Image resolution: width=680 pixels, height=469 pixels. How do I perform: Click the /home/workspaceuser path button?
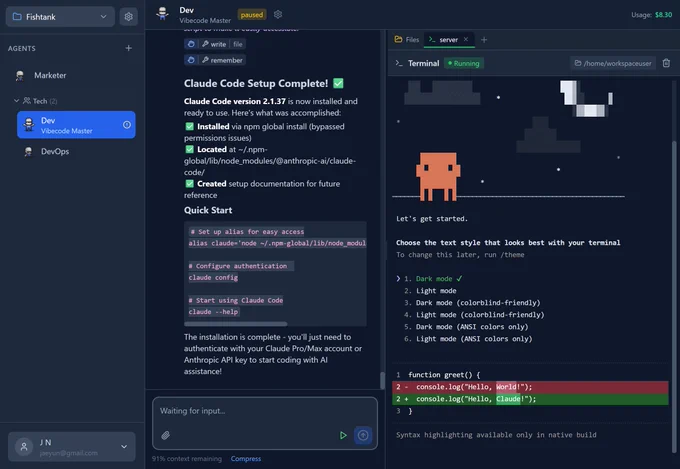coord(613,63)
